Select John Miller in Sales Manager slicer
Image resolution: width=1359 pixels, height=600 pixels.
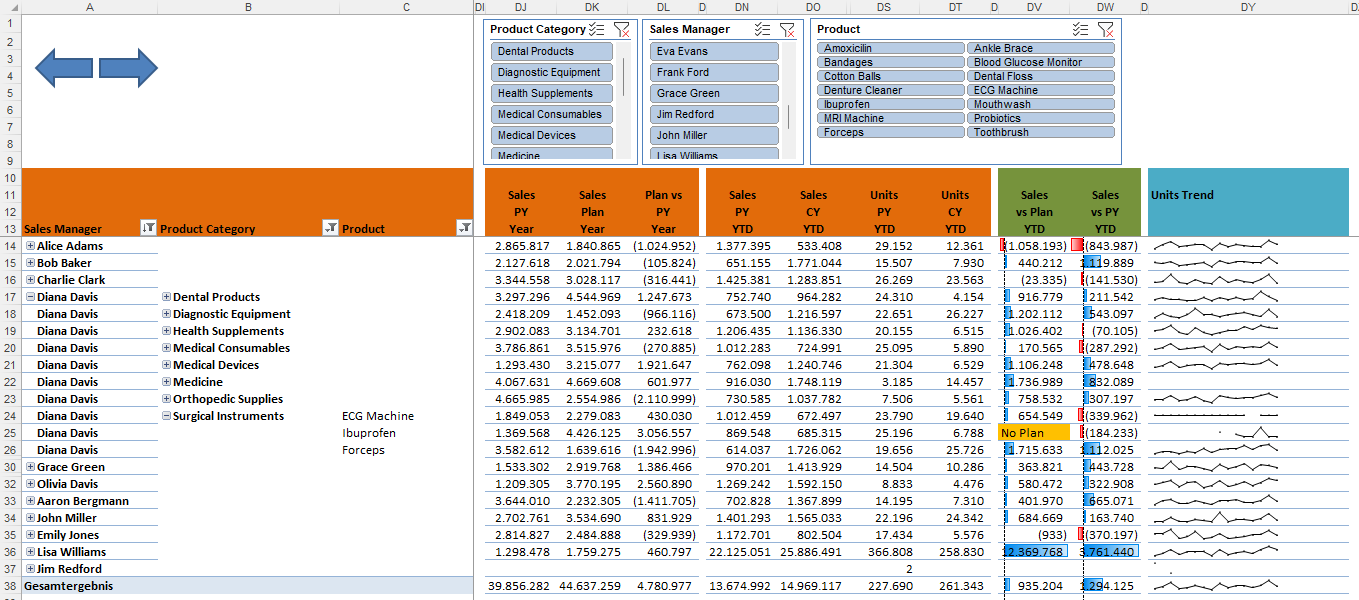click(x=714, y=135)
